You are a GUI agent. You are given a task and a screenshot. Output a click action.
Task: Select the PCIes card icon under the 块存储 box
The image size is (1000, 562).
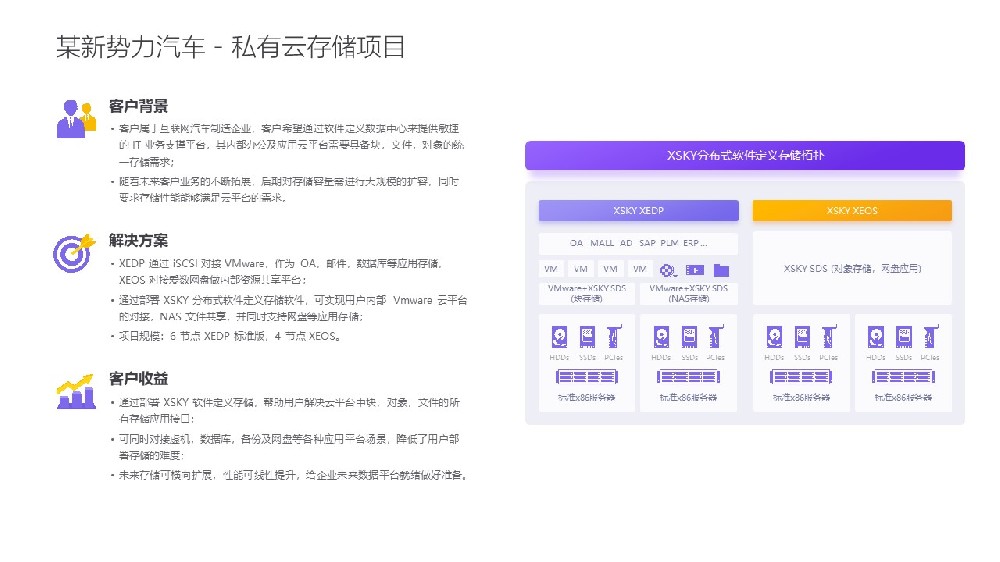[614, 337]
